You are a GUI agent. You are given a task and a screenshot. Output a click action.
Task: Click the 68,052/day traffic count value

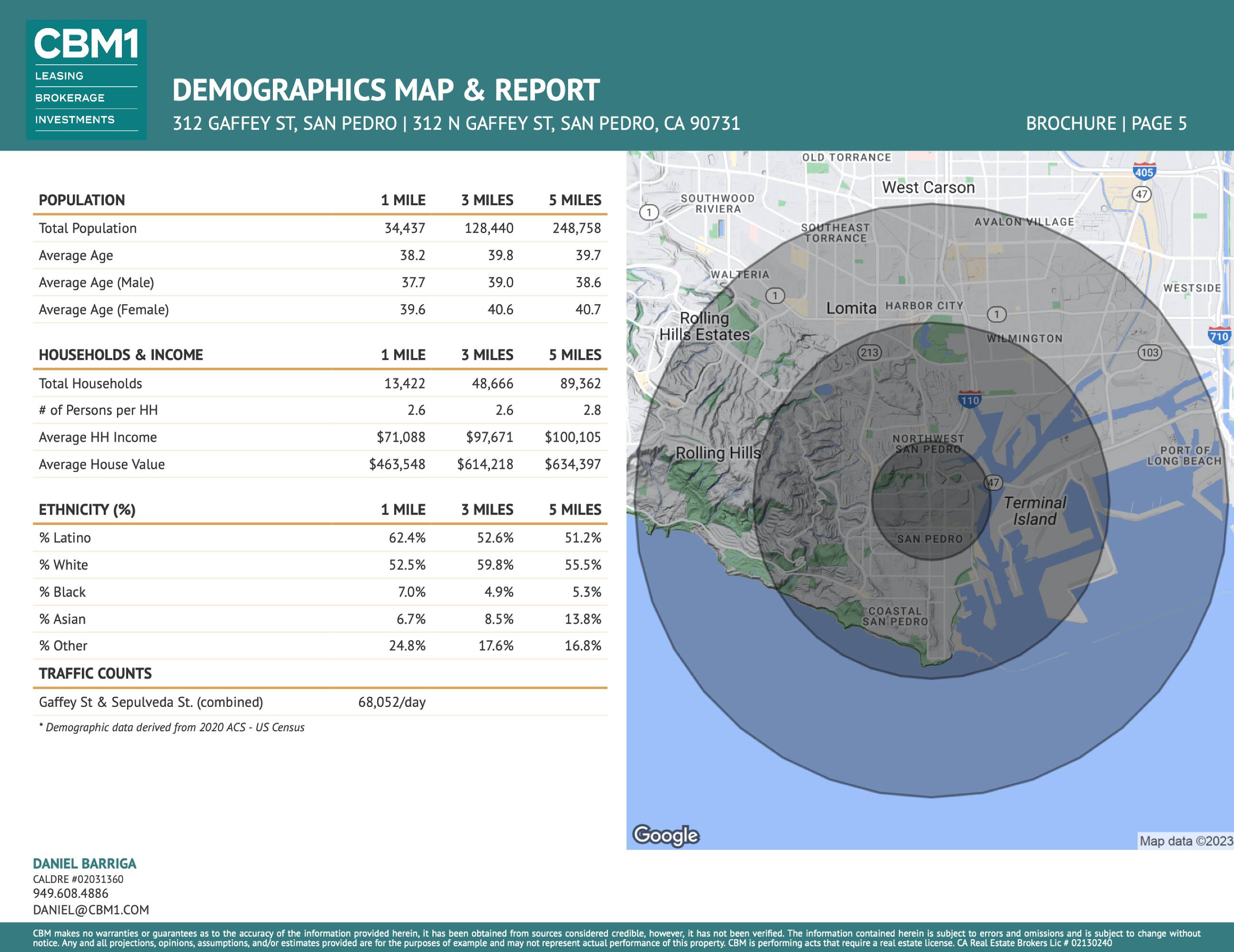[x=391, y=702]
